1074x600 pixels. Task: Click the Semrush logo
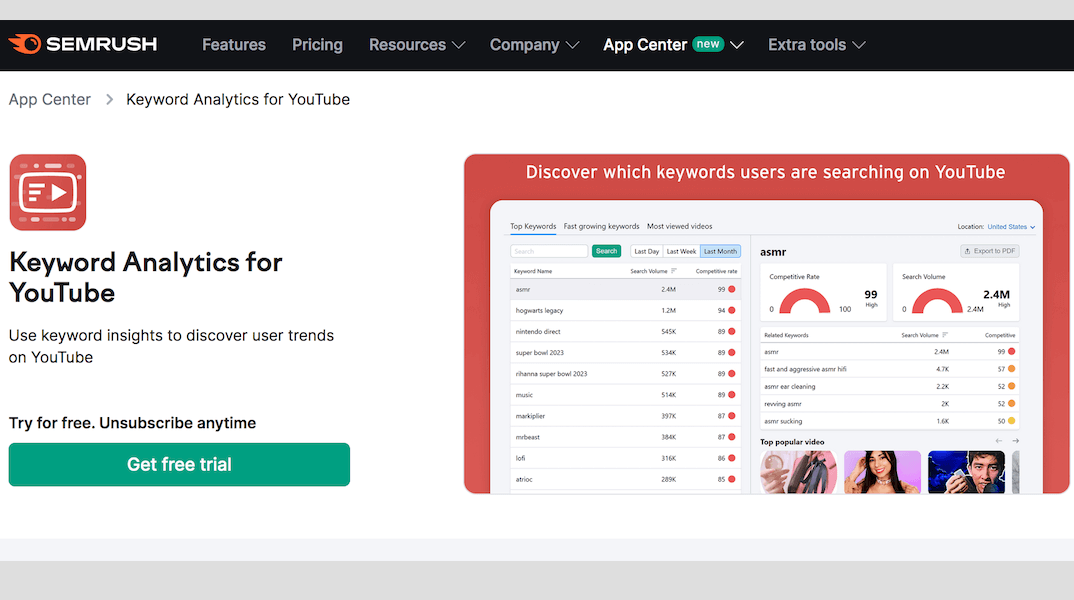83,45
